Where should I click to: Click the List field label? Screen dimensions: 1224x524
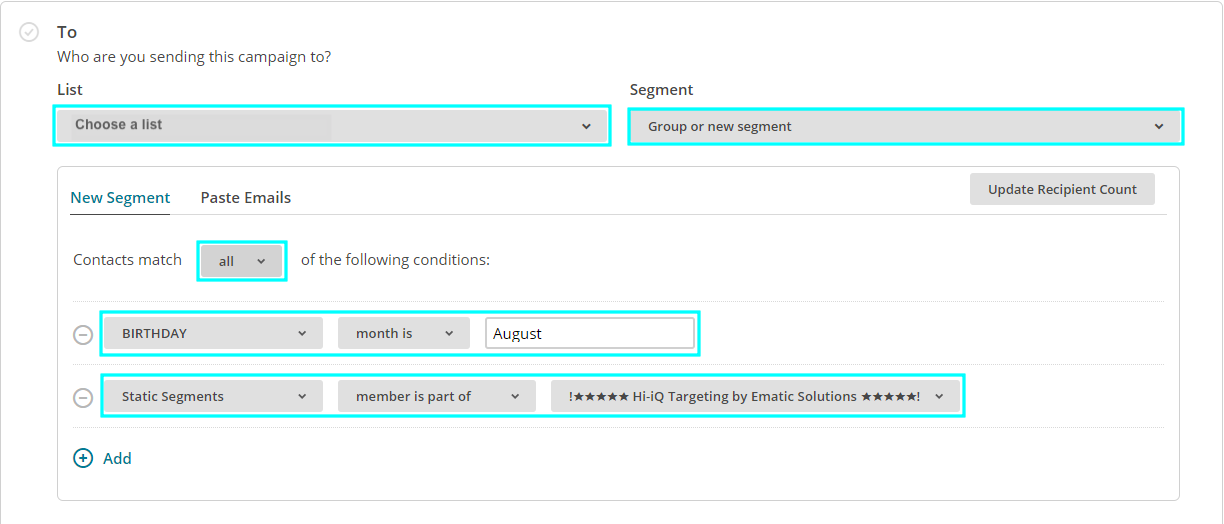70,90
